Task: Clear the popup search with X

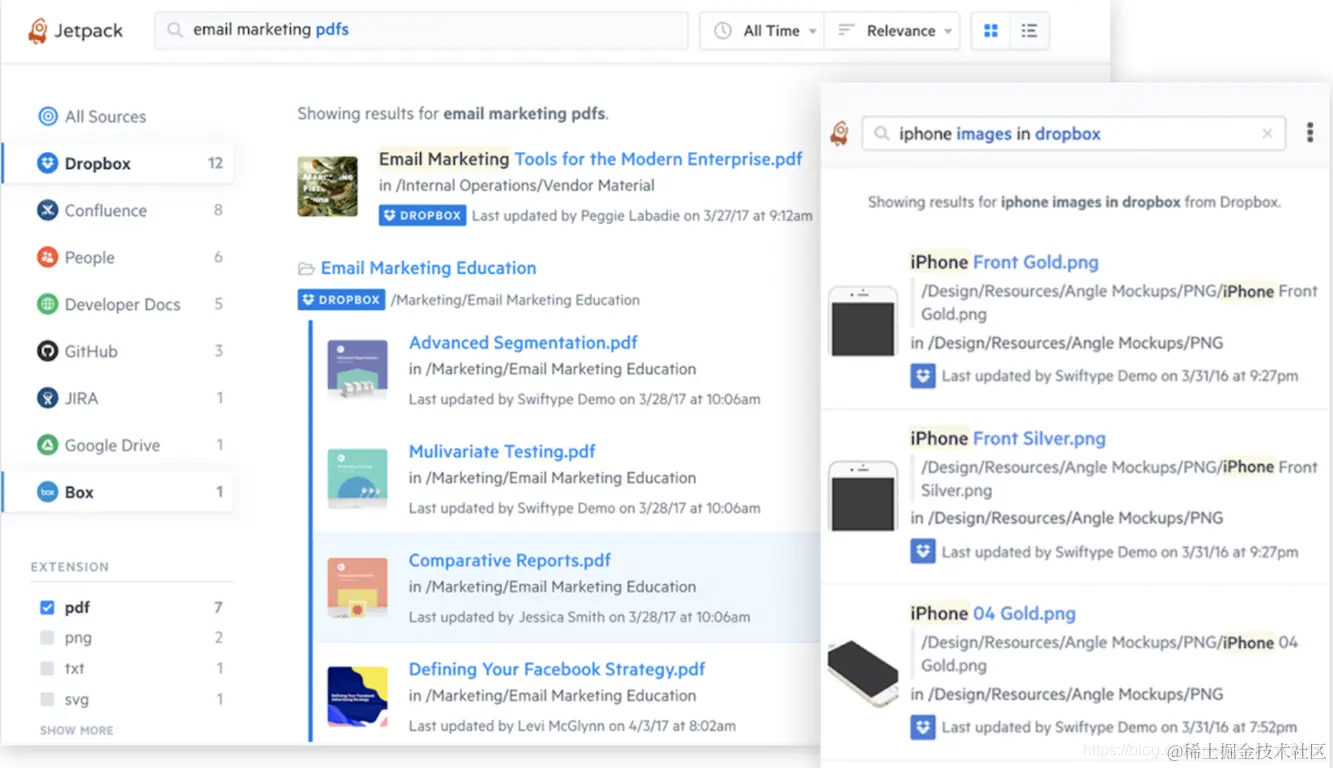Action: [1268, 133]
